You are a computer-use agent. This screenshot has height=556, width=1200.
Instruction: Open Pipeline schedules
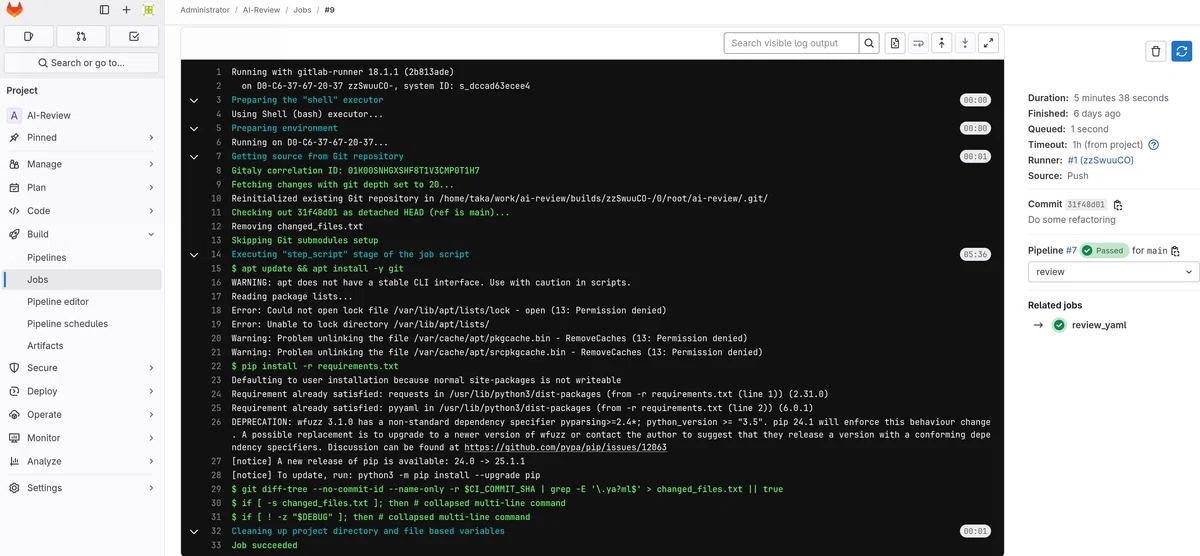(x=82, y=324)
